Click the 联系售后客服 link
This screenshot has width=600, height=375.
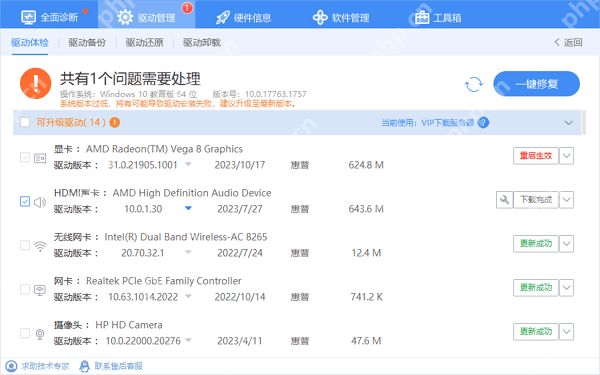tap(119, 366)
